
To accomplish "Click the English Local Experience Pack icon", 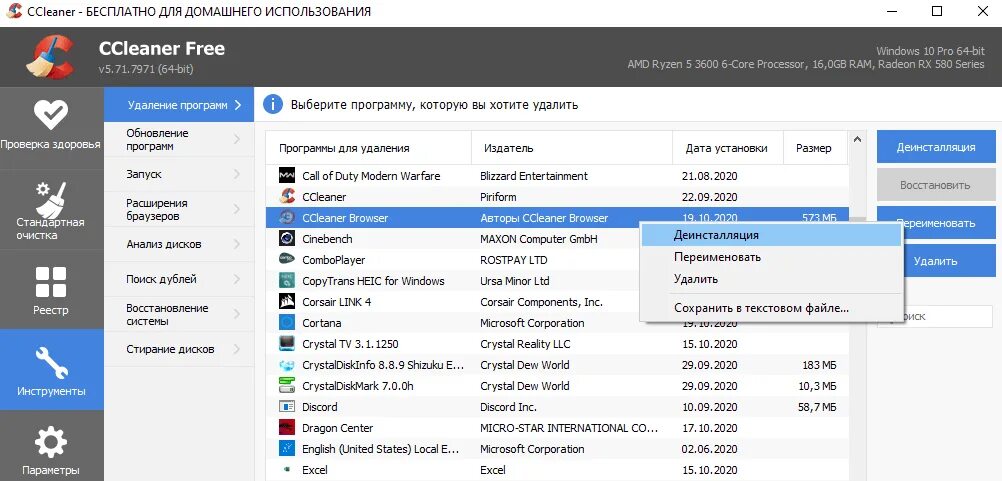I will 287,449.
